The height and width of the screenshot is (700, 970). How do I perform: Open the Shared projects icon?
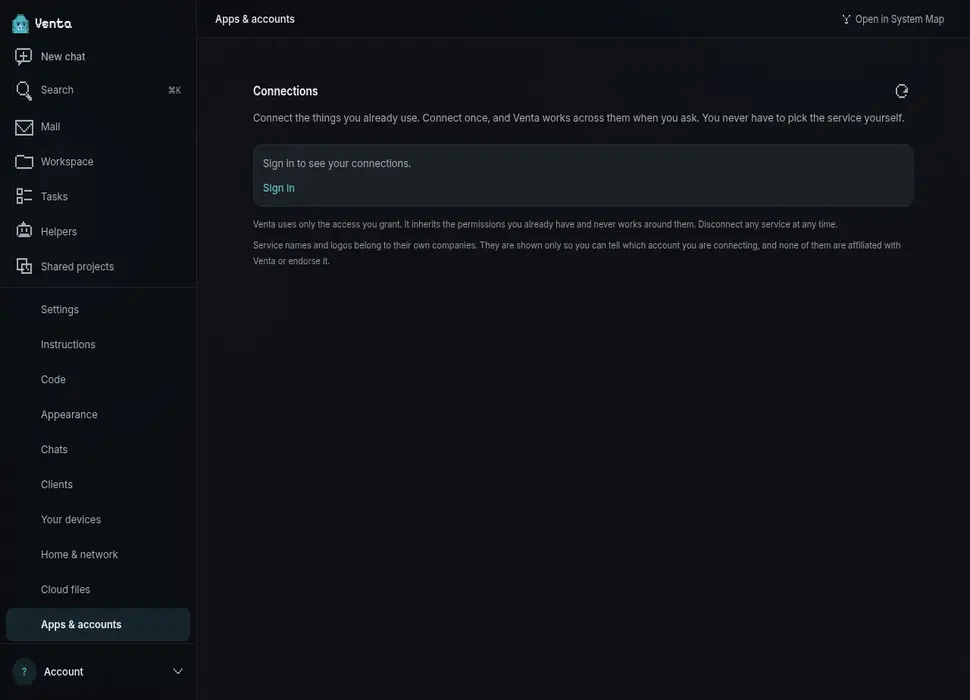[x=24, y=267]
